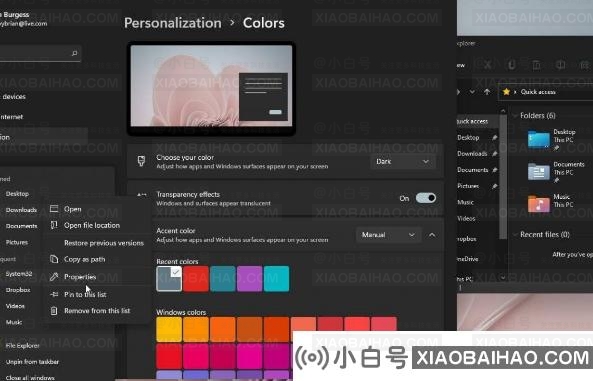Click the paste icon in File Explorer toolbar

click(536, 65)
